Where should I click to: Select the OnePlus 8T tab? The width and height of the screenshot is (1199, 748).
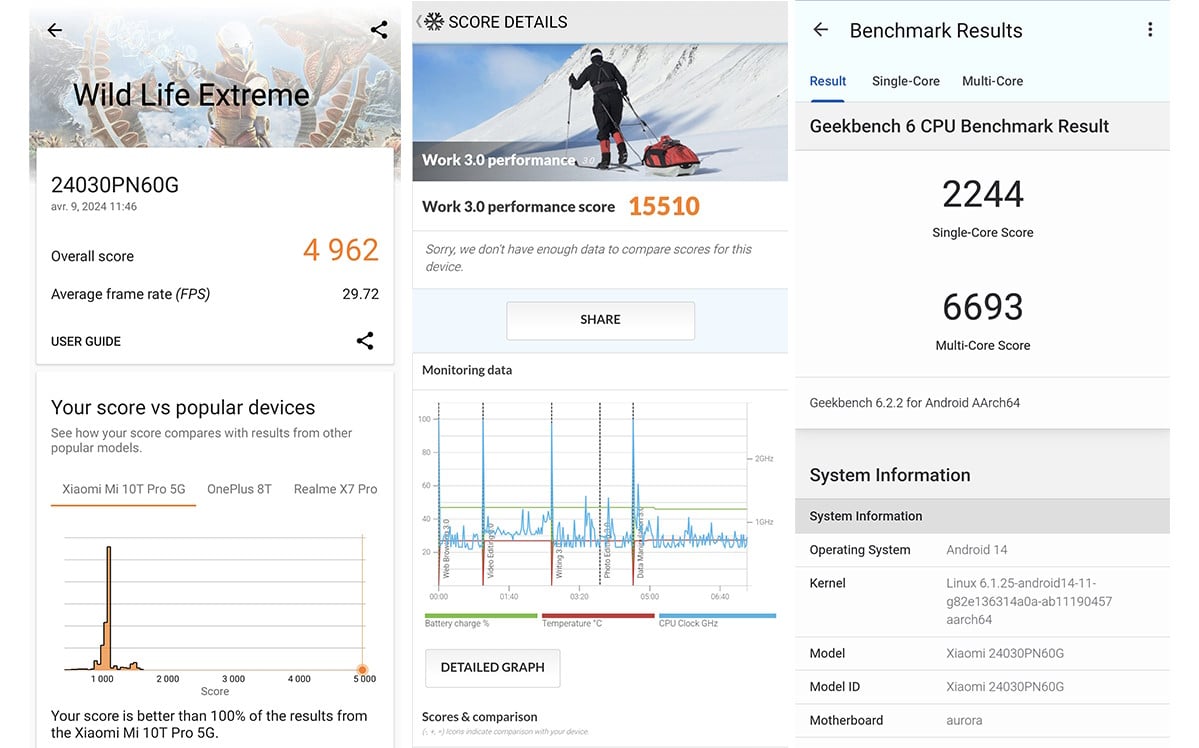click(239, 489)
